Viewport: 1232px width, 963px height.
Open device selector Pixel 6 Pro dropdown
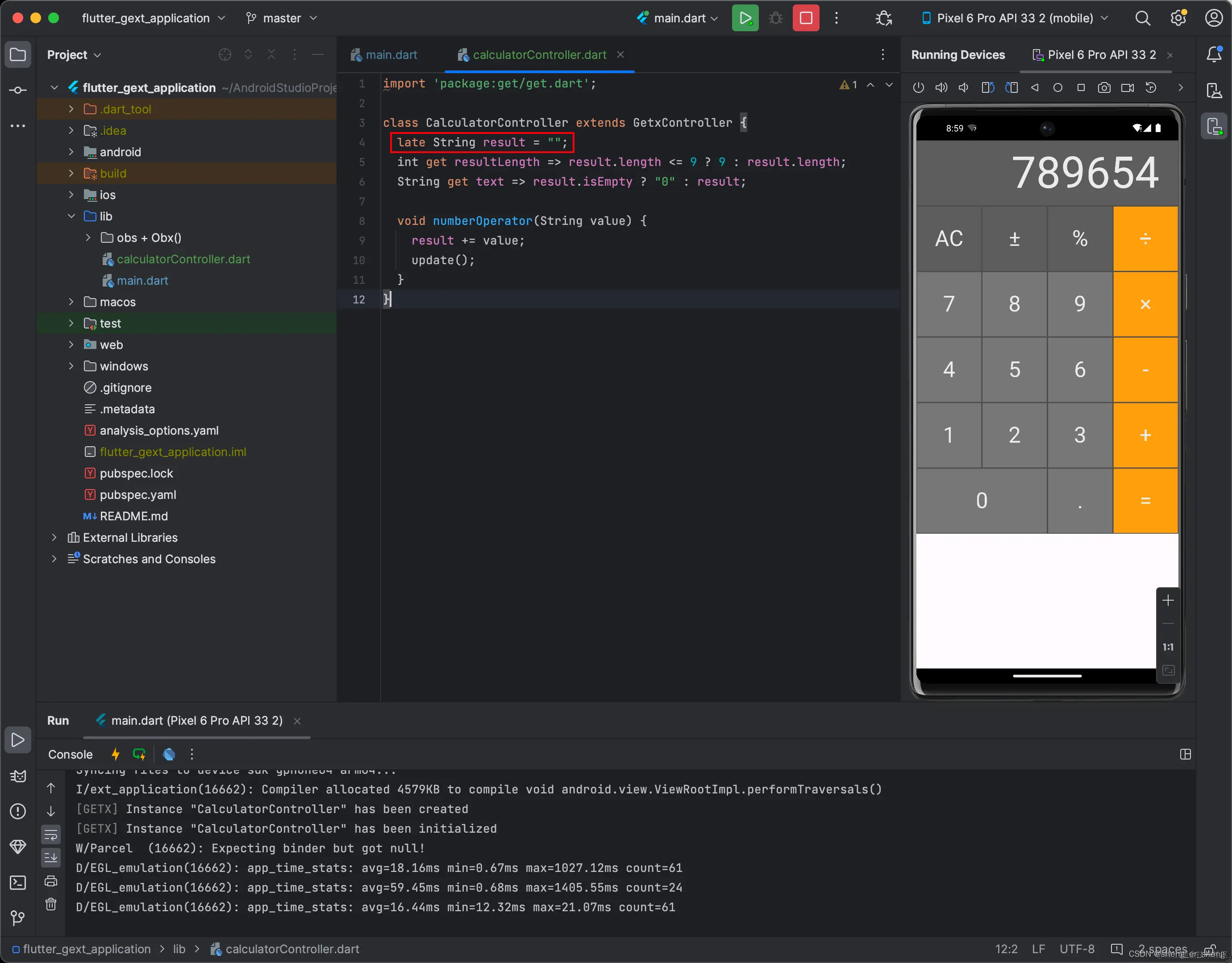click(x=1014, y=18)
